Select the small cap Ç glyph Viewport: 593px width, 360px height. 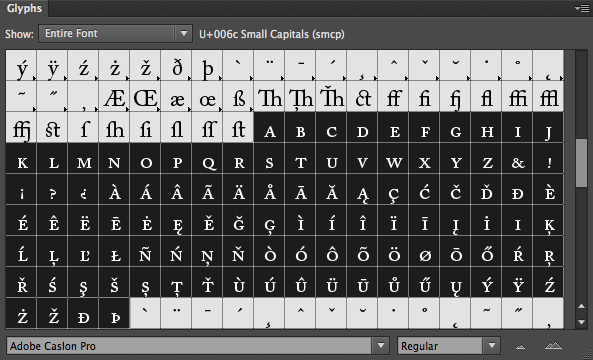tap(393, 189)
